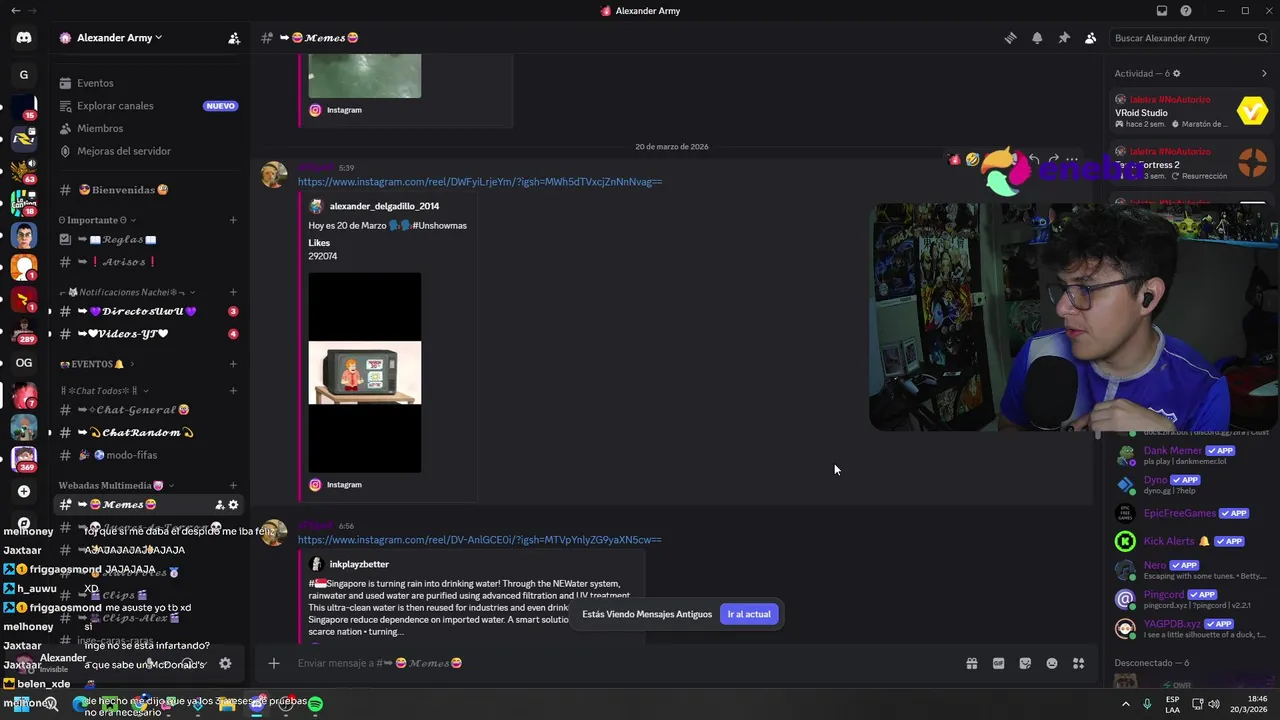Open server with 369 notifications badge
Viewport: 1280px width, 720px height.
click(x=24, y=459)
